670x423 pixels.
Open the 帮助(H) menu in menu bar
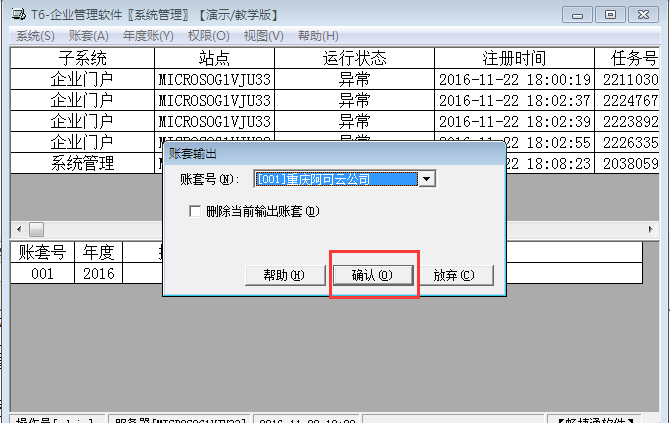tap(317, 36)
